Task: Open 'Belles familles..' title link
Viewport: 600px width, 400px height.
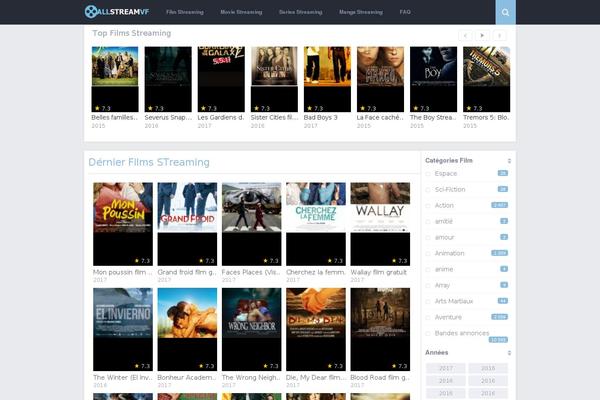Action: pyautogui.click(x=115, y=118)
